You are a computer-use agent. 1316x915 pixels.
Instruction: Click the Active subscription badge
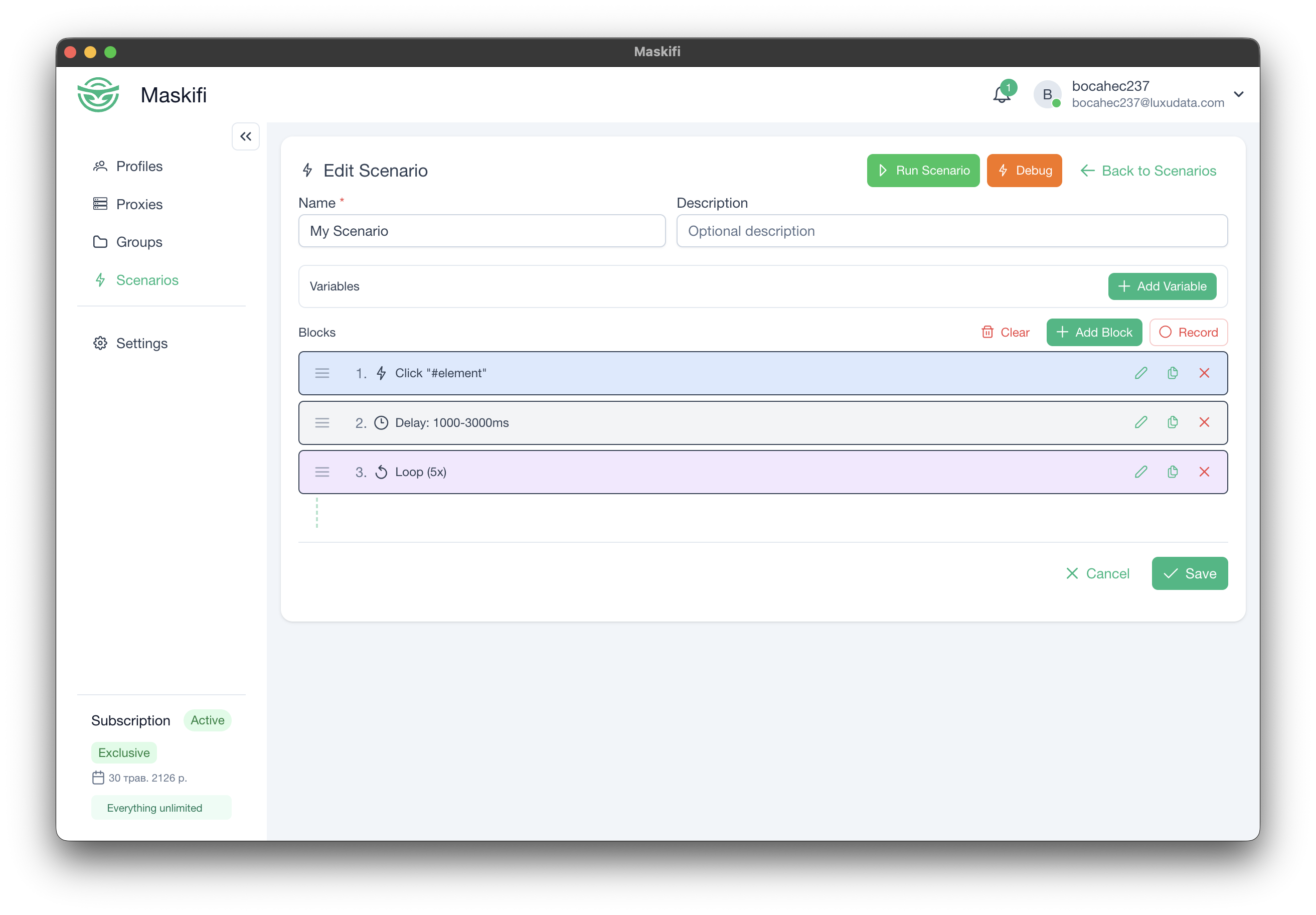click(x=208, y=721)
